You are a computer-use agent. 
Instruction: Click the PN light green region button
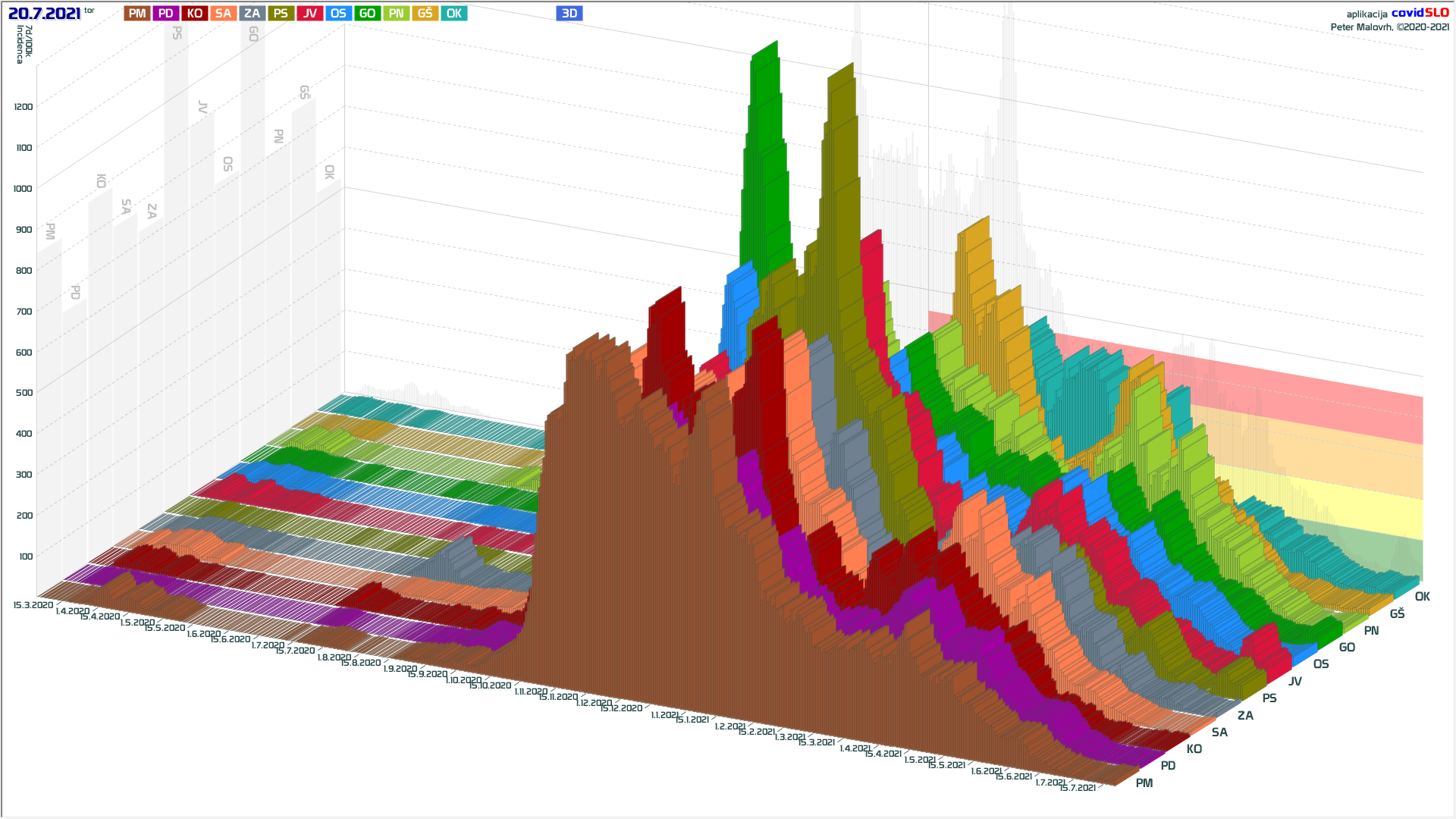[397, 14]
